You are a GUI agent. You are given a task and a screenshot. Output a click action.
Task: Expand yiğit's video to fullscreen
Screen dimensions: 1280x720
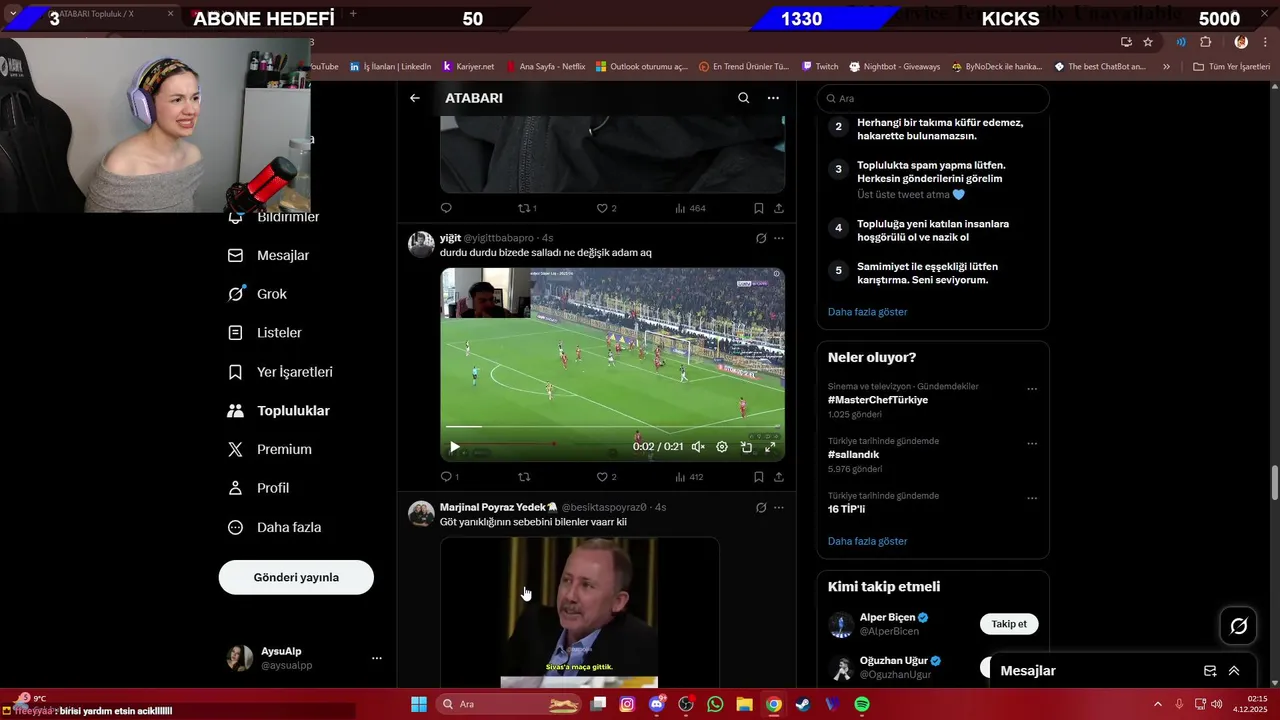(770, 447)
